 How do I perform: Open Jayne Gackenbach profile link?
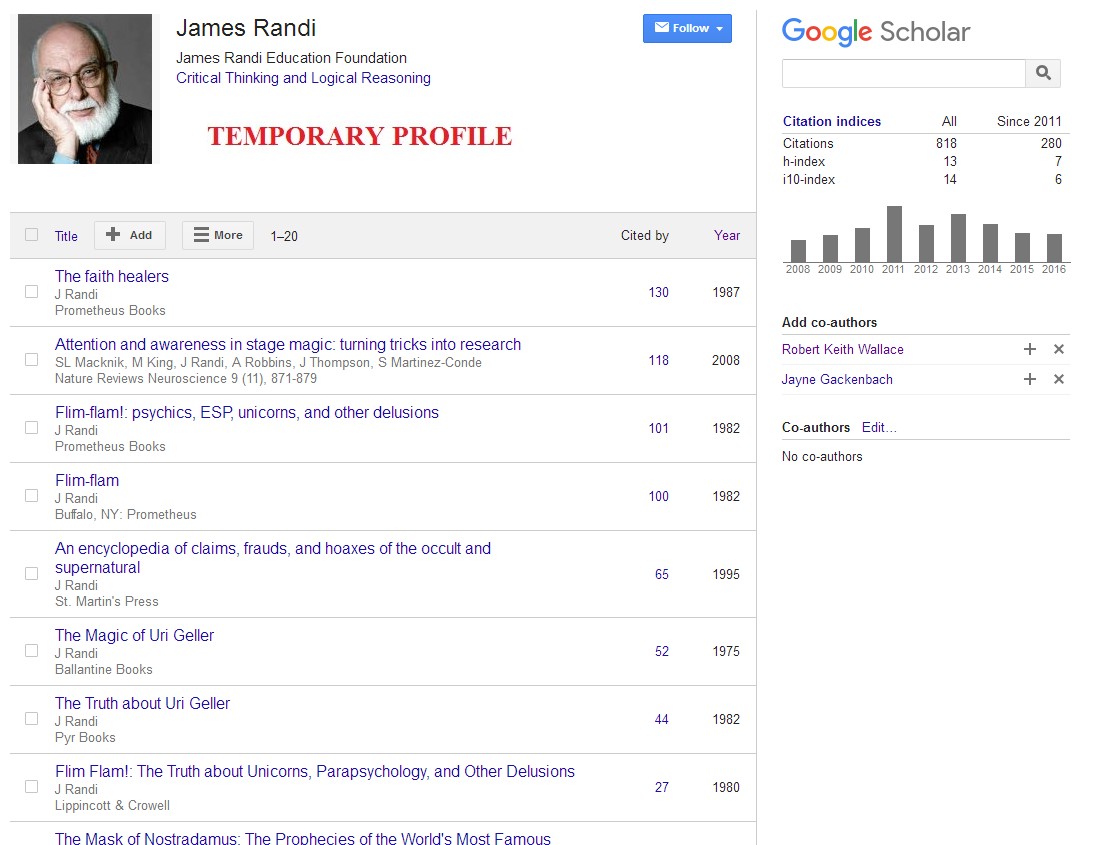pos(837,379)
